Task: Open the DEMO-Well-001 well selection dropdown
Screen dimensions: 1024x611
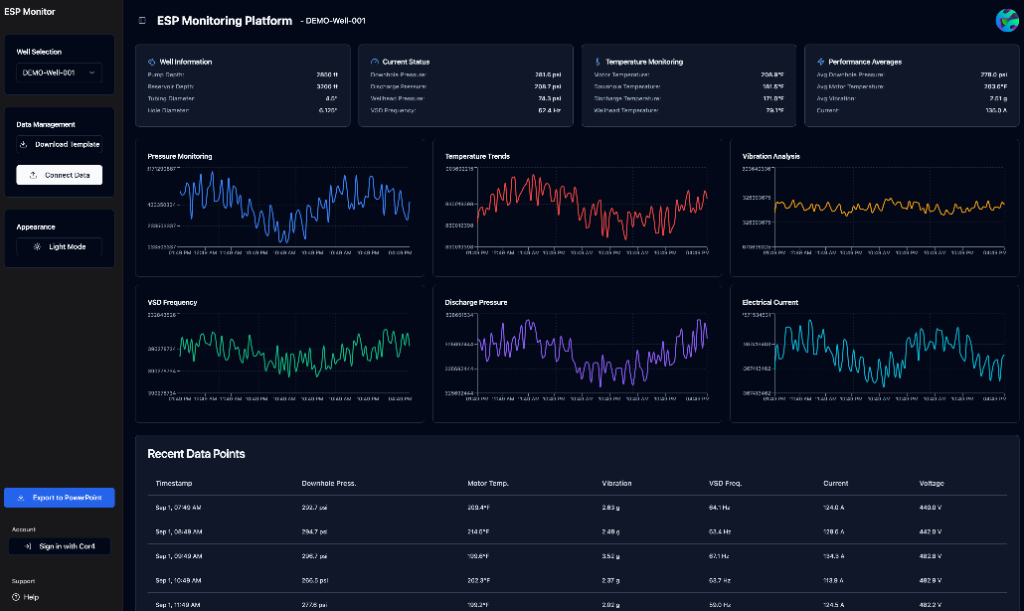Action: 59,72
